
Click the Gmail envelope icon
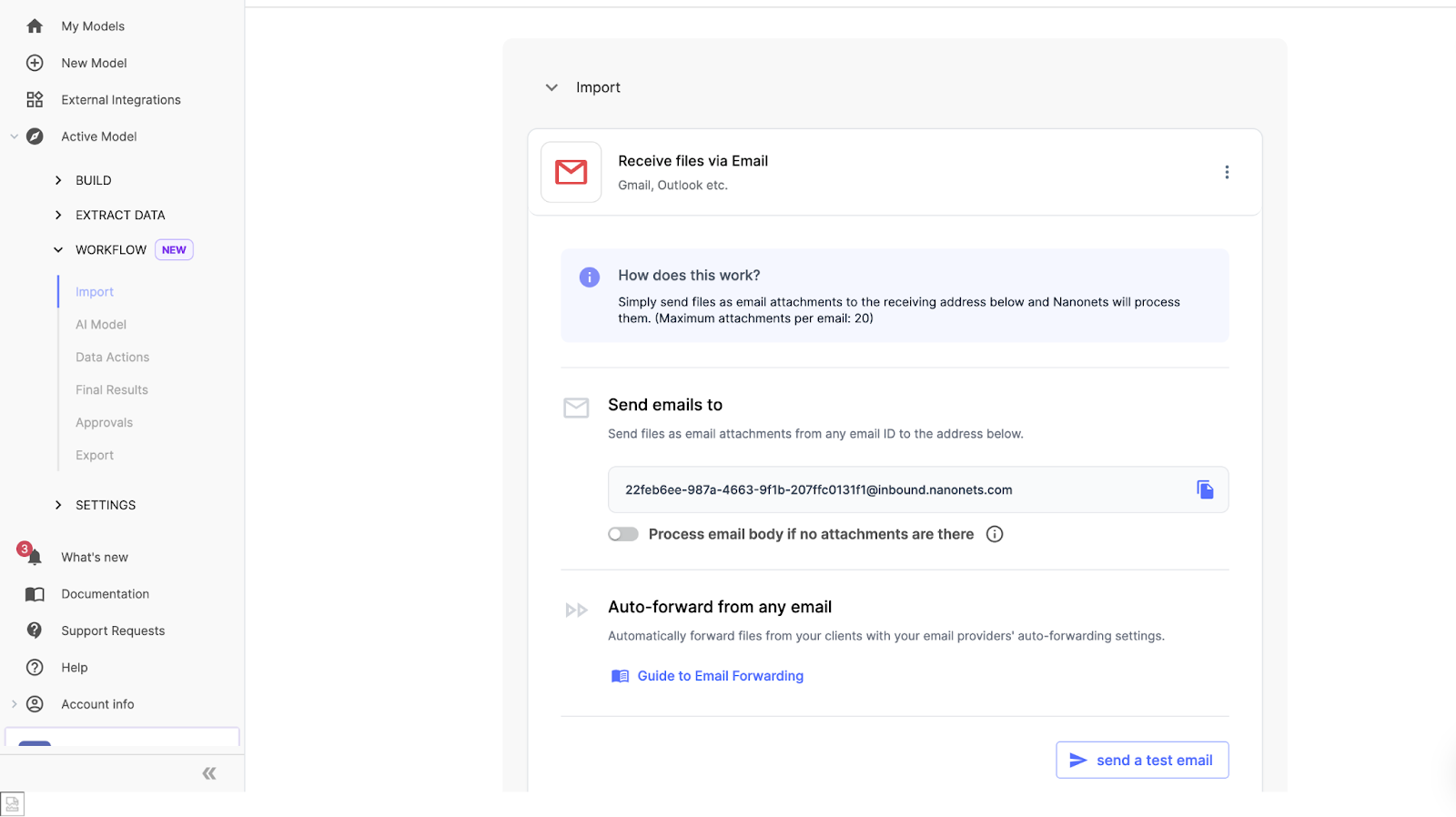tap(571, 172)
